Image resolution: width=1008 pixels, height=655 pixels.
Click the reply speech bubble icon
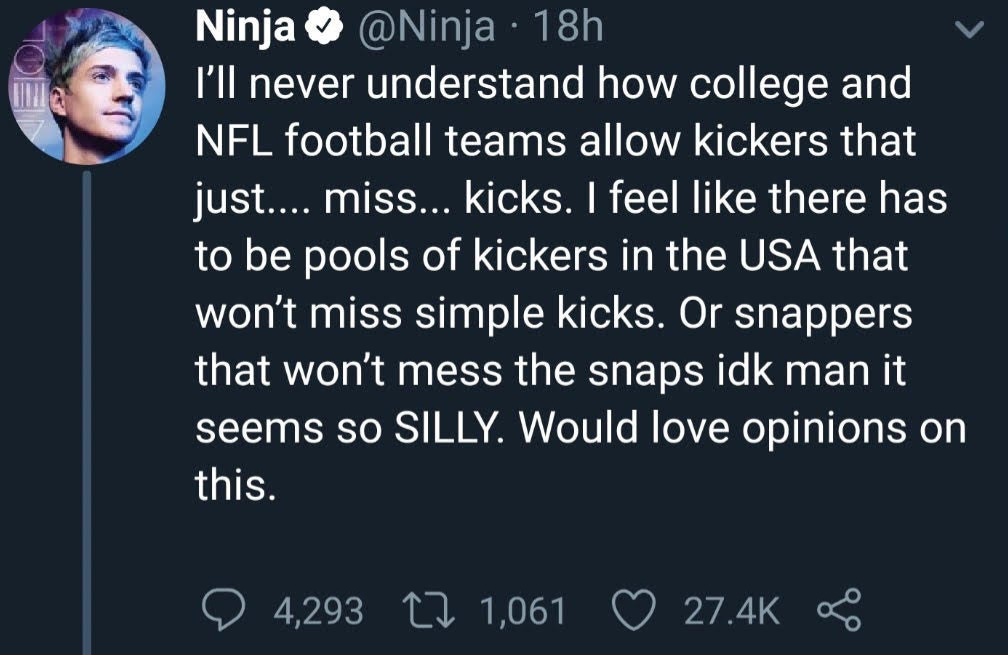coord(217,611)
